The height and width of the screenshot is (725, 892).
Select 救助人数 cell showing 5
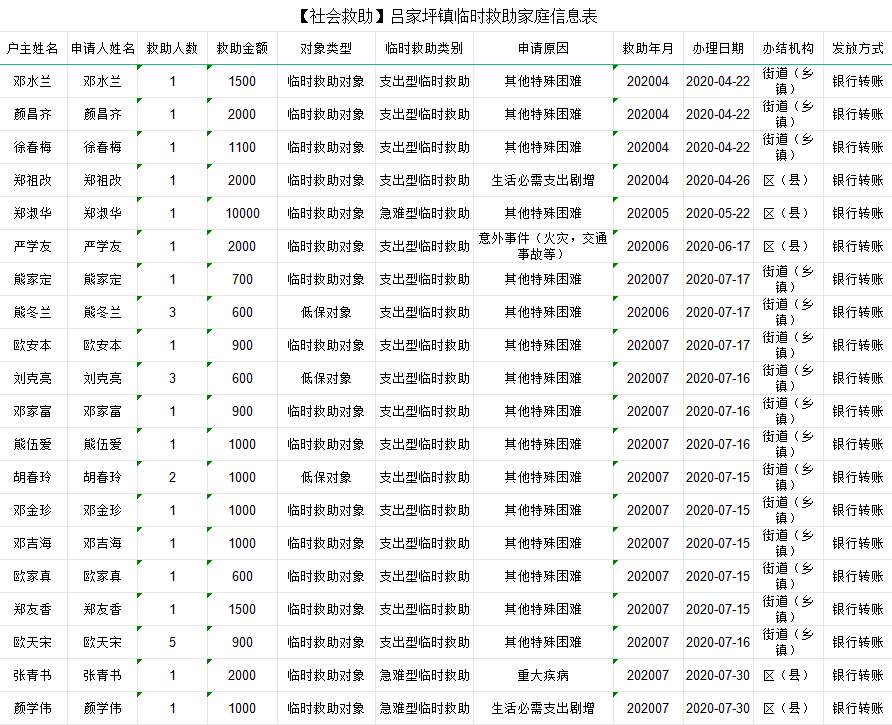pyautogui.click(x=172, y=642)
